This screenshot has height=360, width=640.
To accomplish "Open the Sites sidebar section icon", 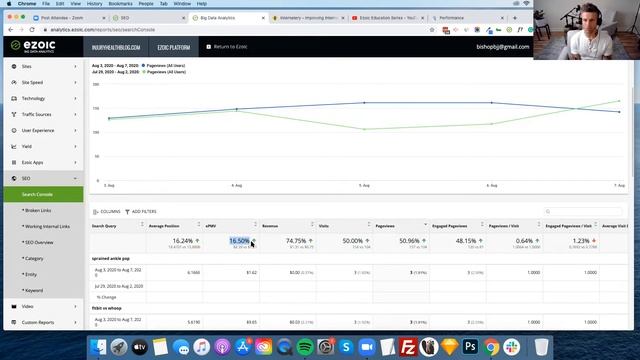I will pos(14,66).
